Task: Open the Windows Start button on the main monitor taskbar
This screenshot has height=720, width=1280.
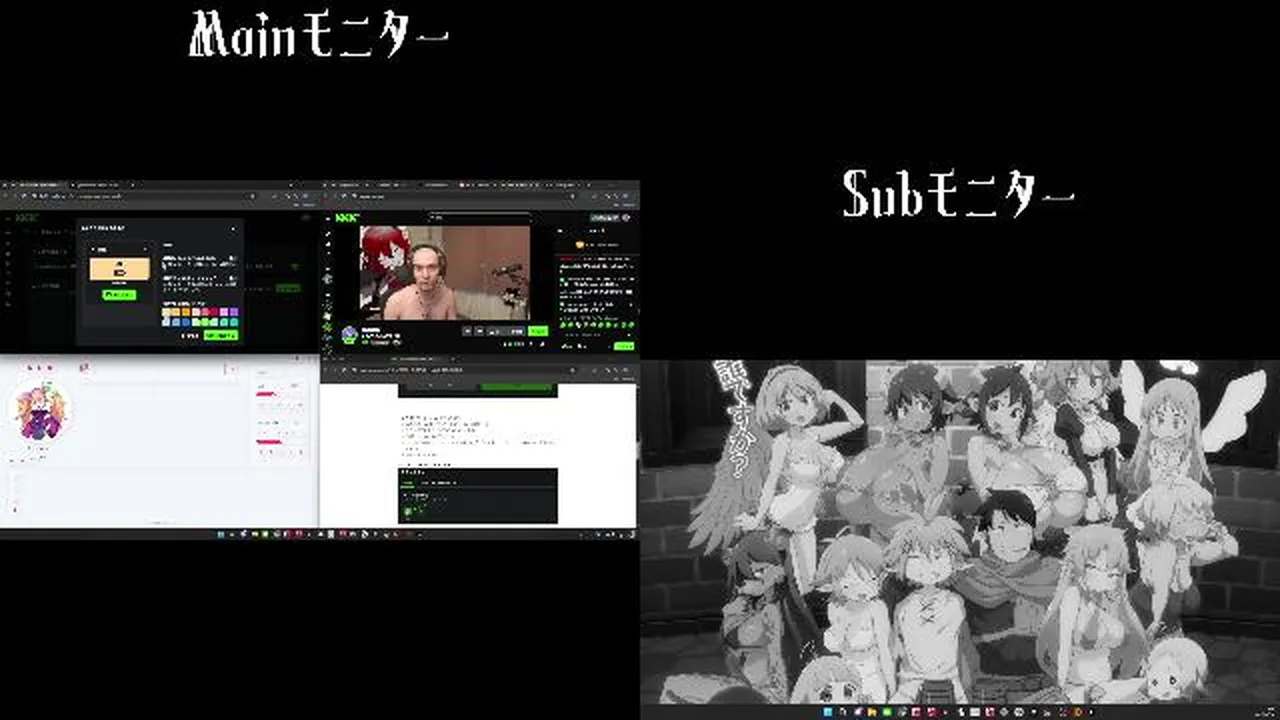Action: click(221, 535)
